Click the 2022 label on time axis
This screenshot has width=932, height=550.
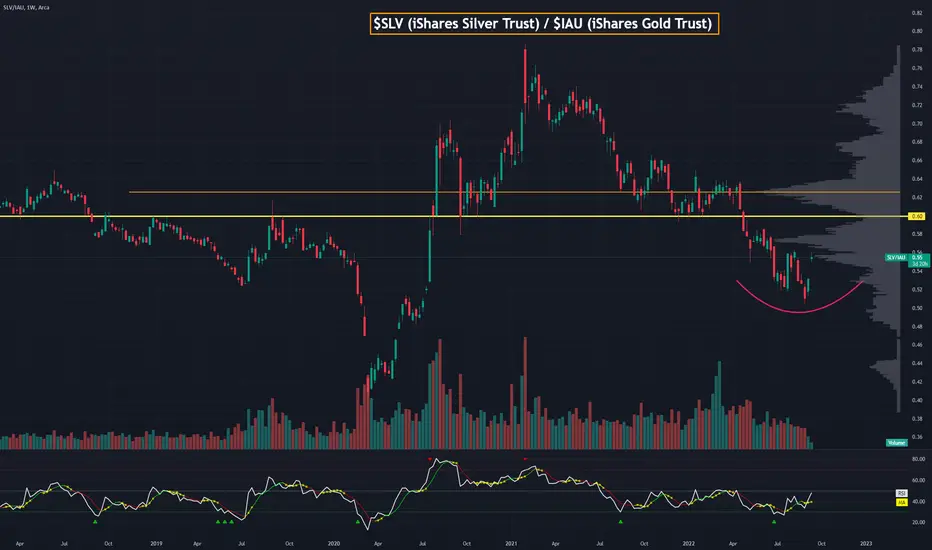coord(688,543)
